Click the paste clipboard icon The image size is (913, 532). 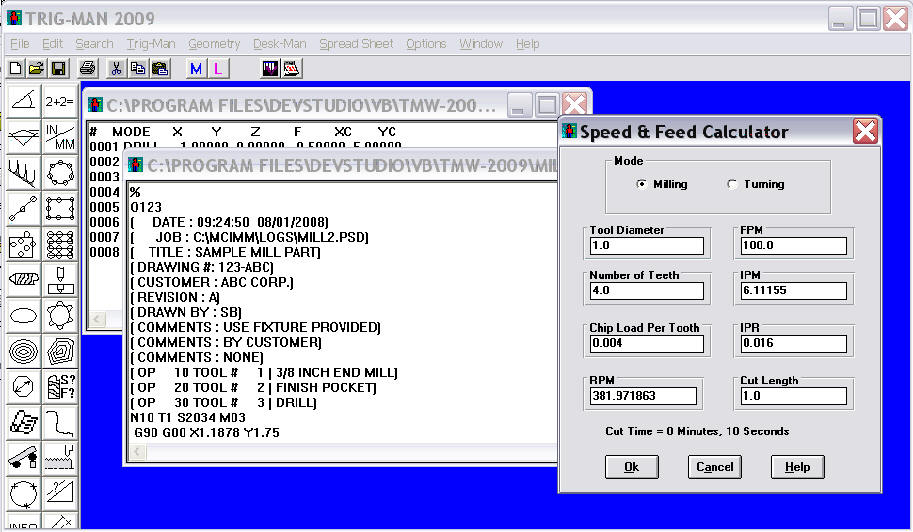[160, 69]
